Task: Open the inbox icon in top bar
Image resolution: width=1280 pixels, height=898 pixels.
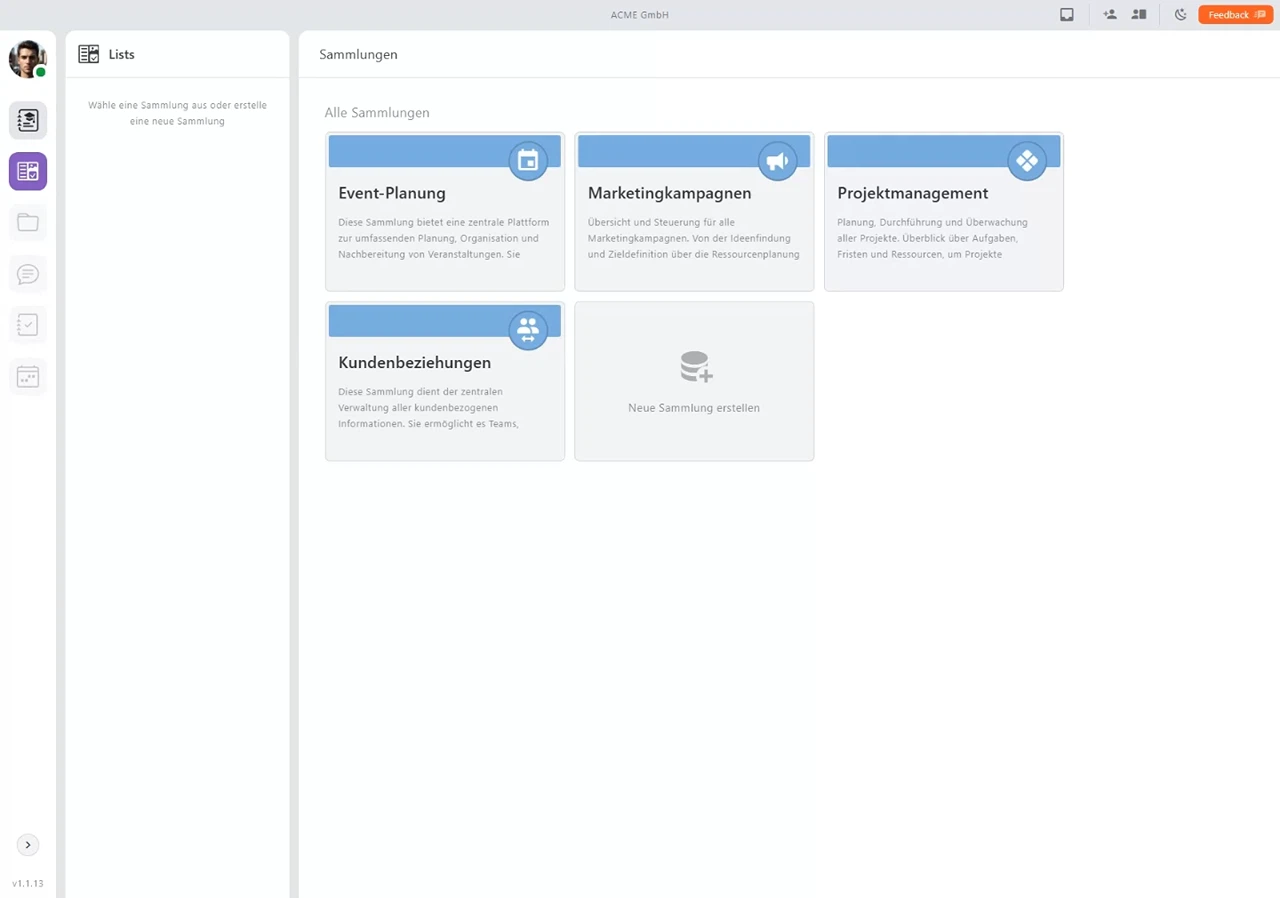Action: tap(1067, 15)
